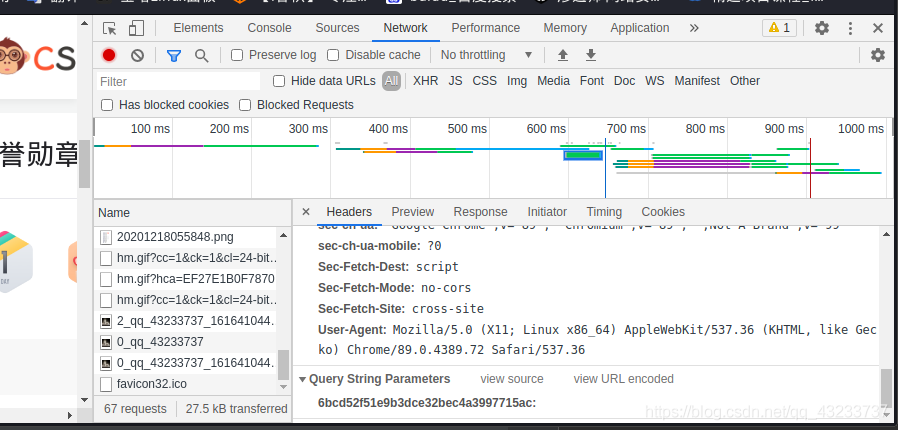Focus the network Filter text field

point(178,81)
